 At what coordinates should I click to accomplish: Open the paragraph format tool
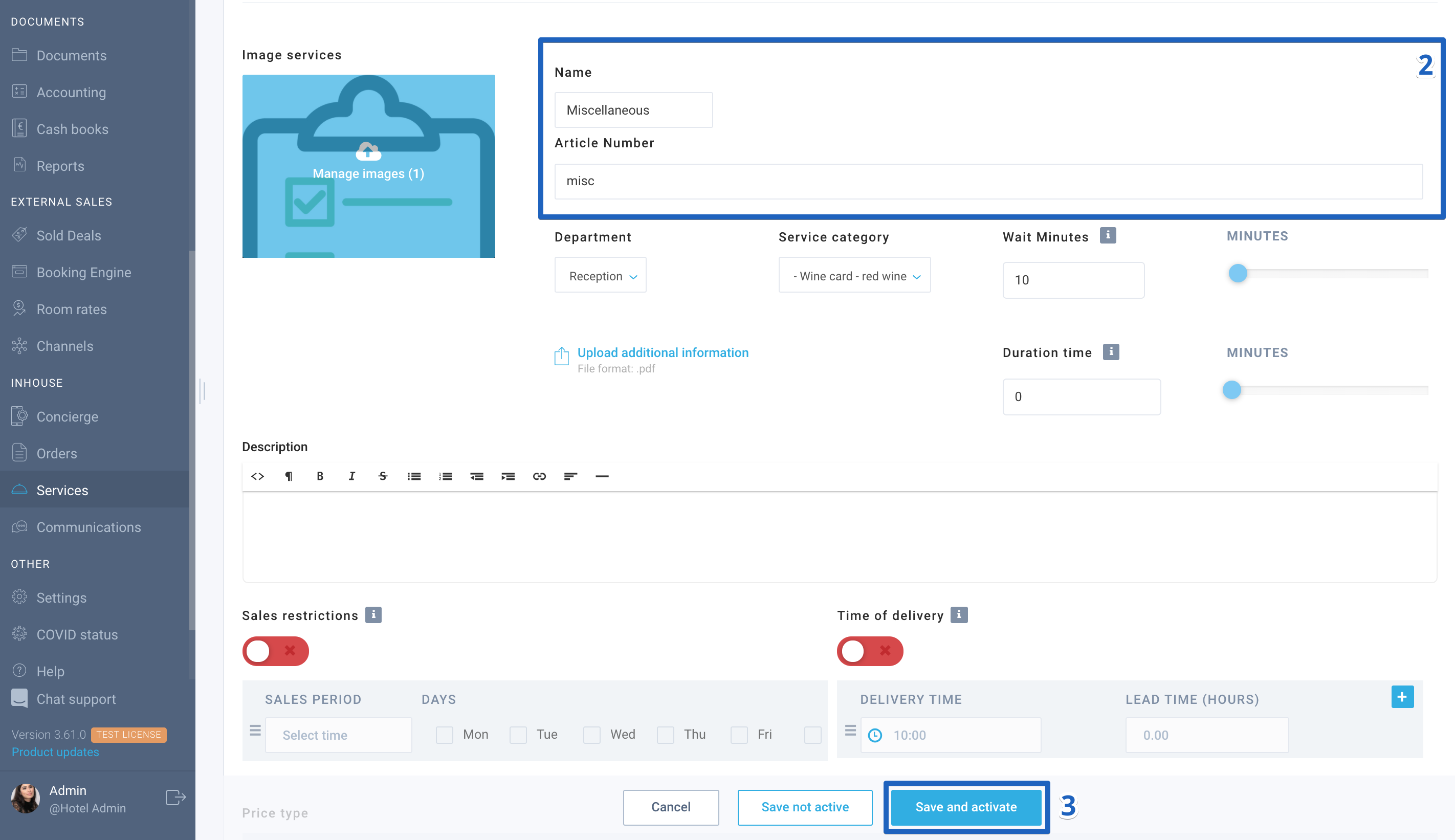[289, 476]
